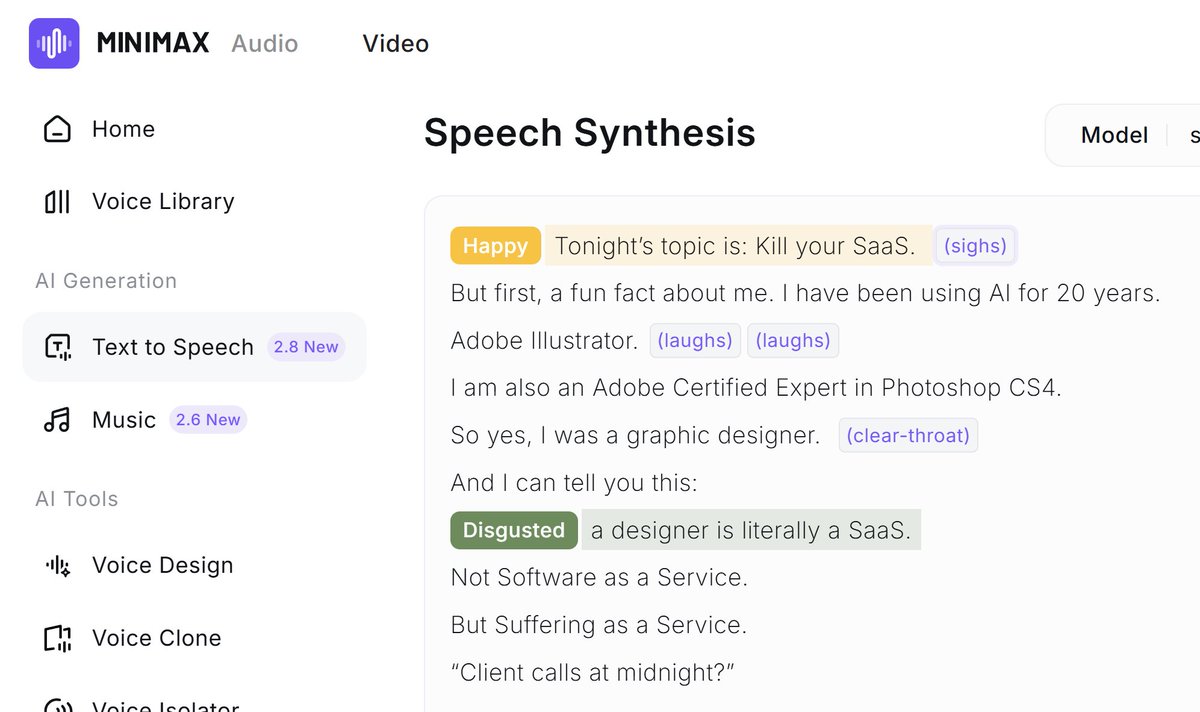The width and height of the screenshot is (1200, 712).
Task: Click the Music note icon
Action: [58, 420]
